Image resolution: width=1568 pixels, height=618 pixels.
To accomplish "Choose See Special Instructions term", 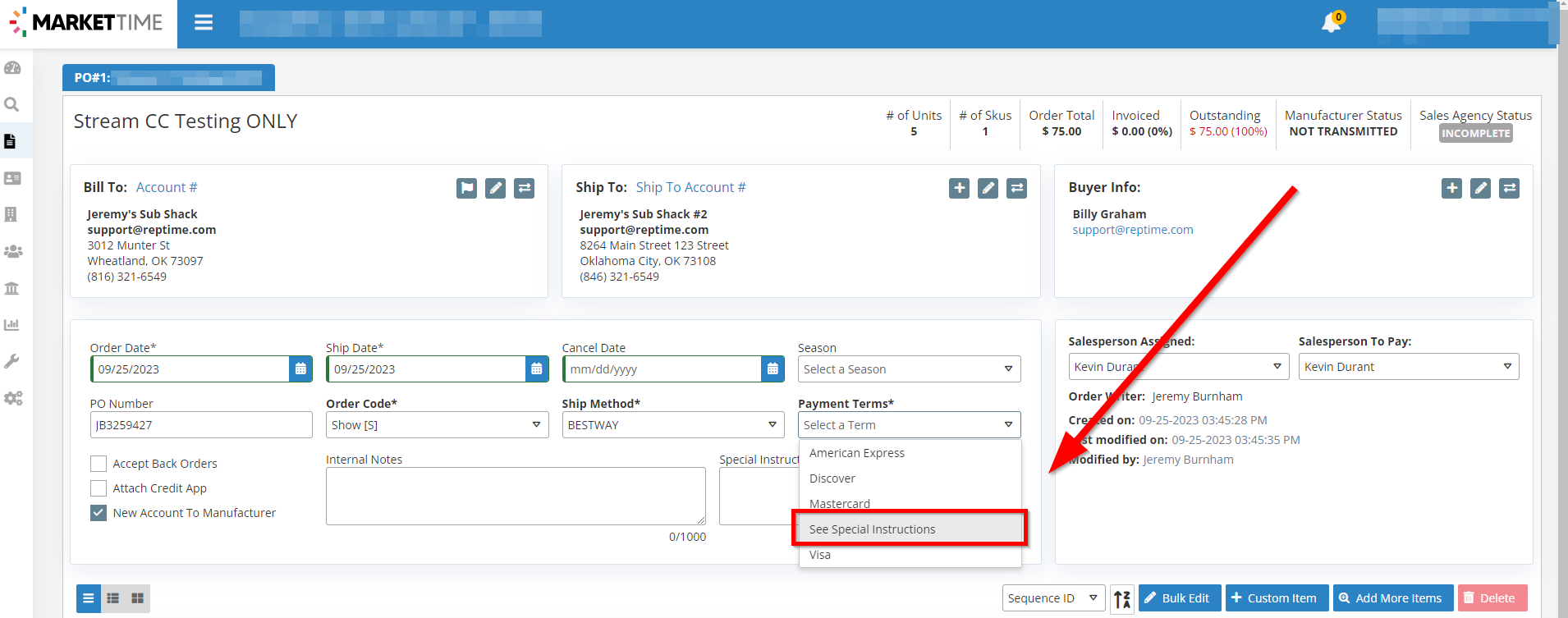I will [910, 529].
